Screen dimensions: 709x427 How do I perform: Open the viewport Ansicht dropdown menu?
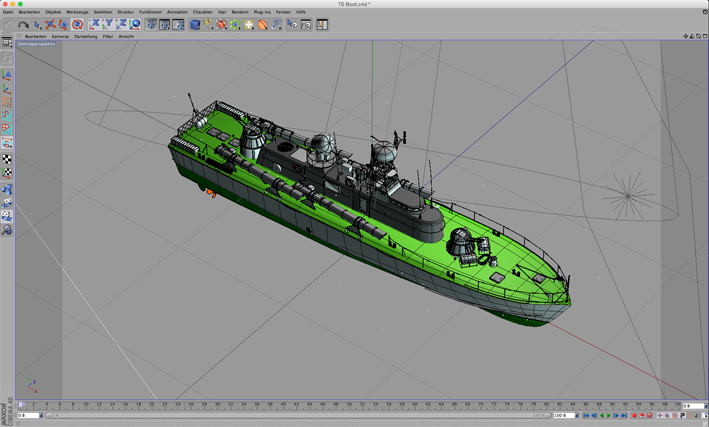coord(126,37)
